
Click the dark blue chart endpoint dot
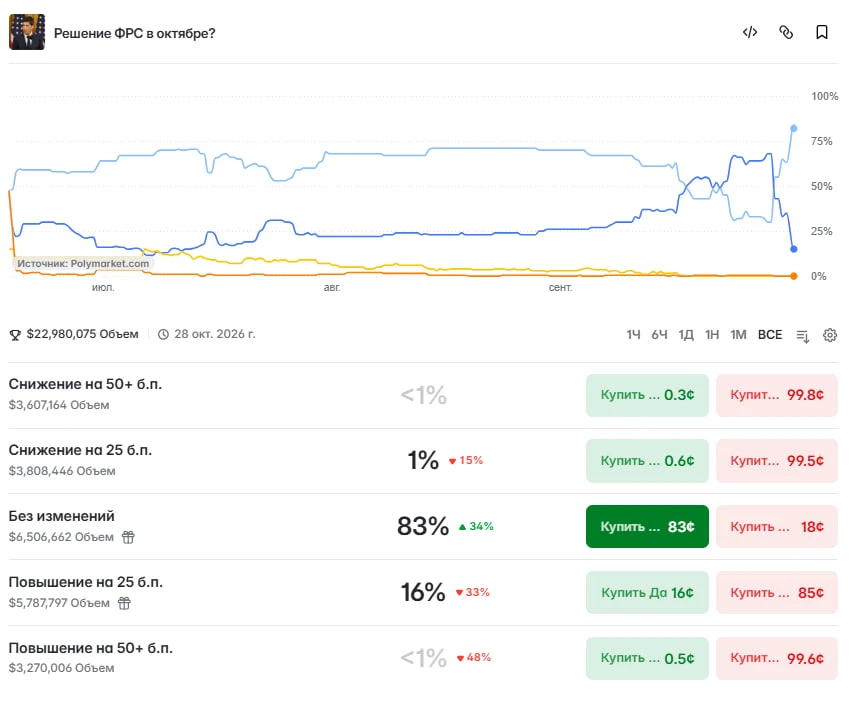point(794,249)
